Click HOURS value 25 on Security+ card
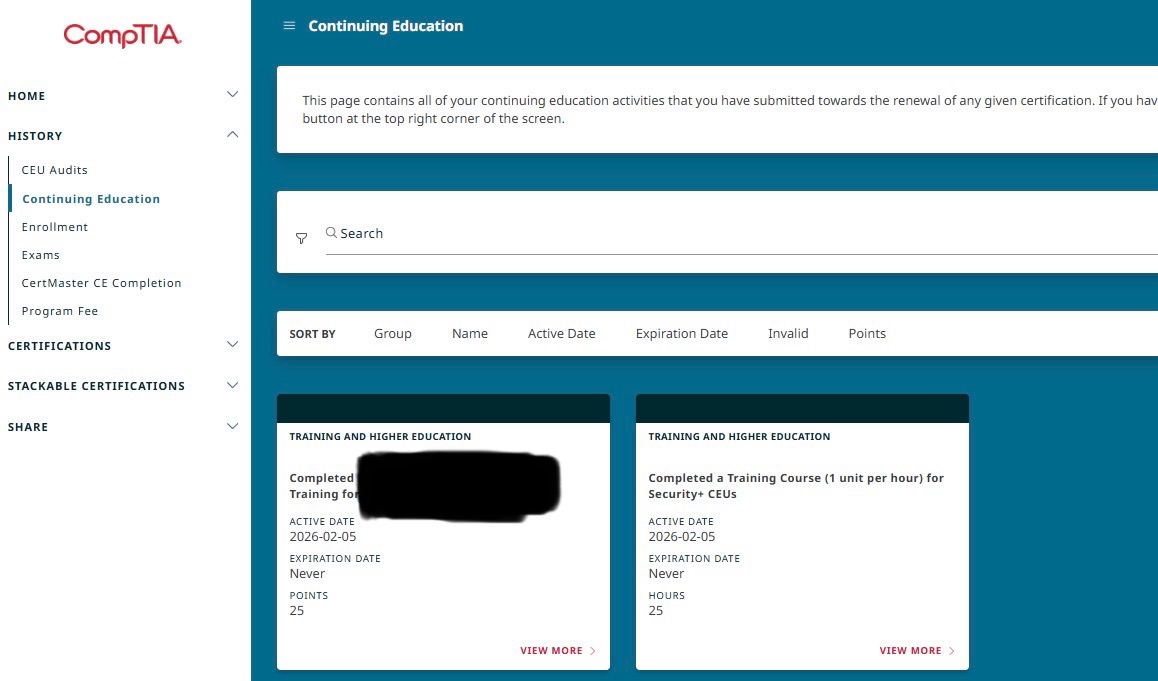The image size is (1158, 681). point(656,611)
